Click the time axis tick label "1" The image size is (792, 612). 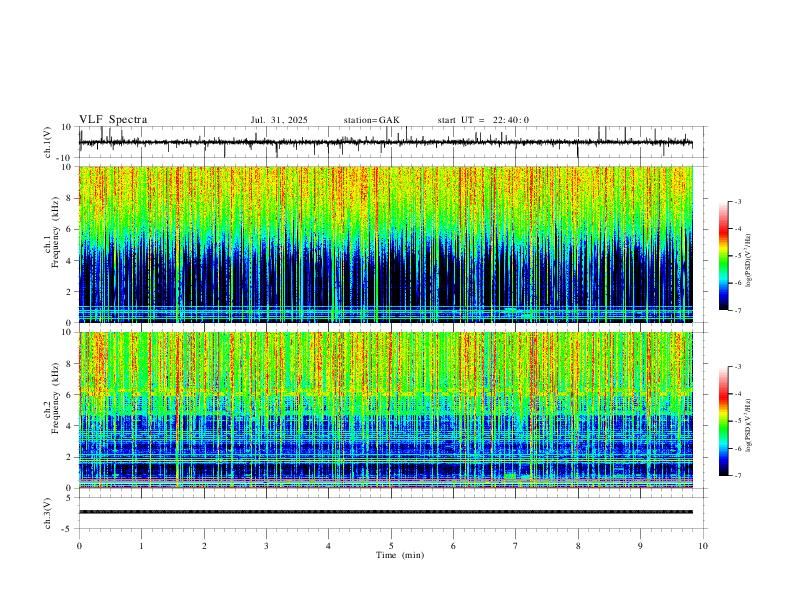(x=141, y=546)
